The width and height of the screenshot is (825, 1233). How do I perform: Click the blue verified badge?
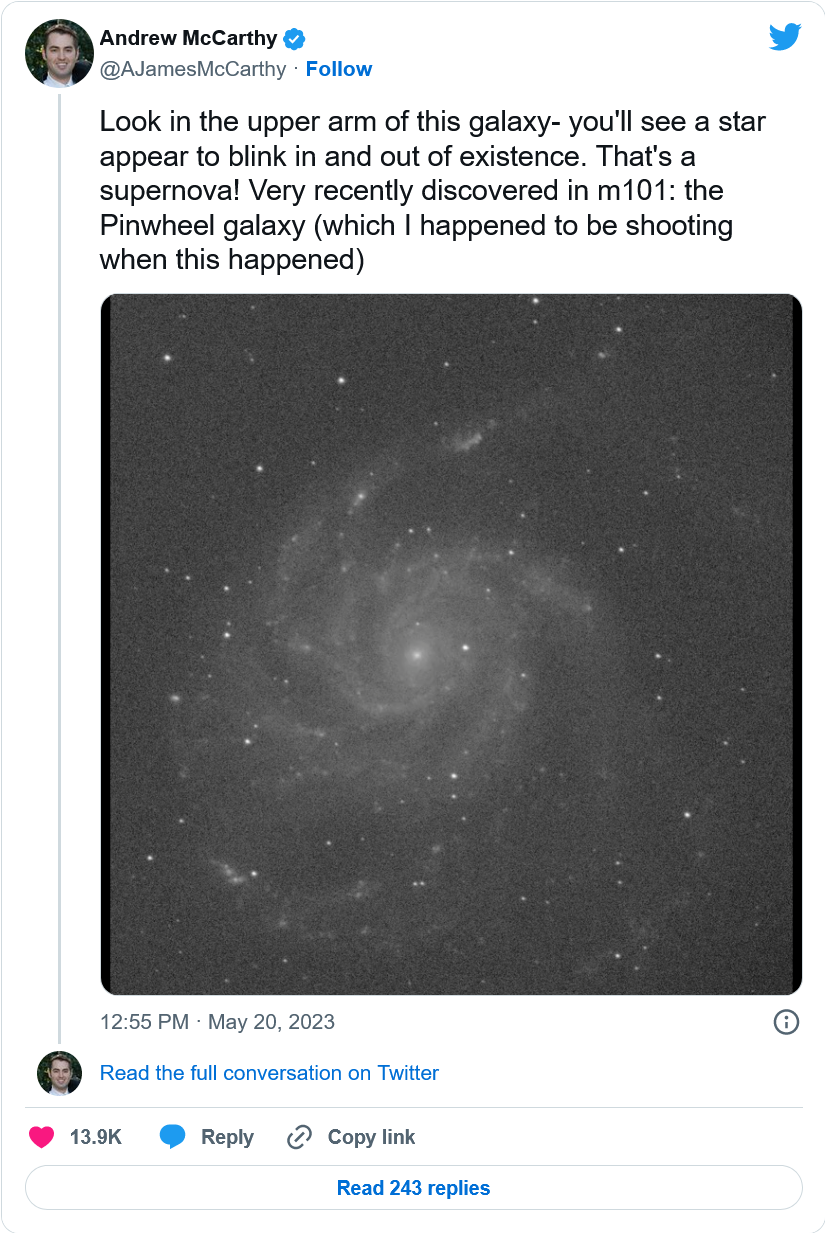[294, 39]
